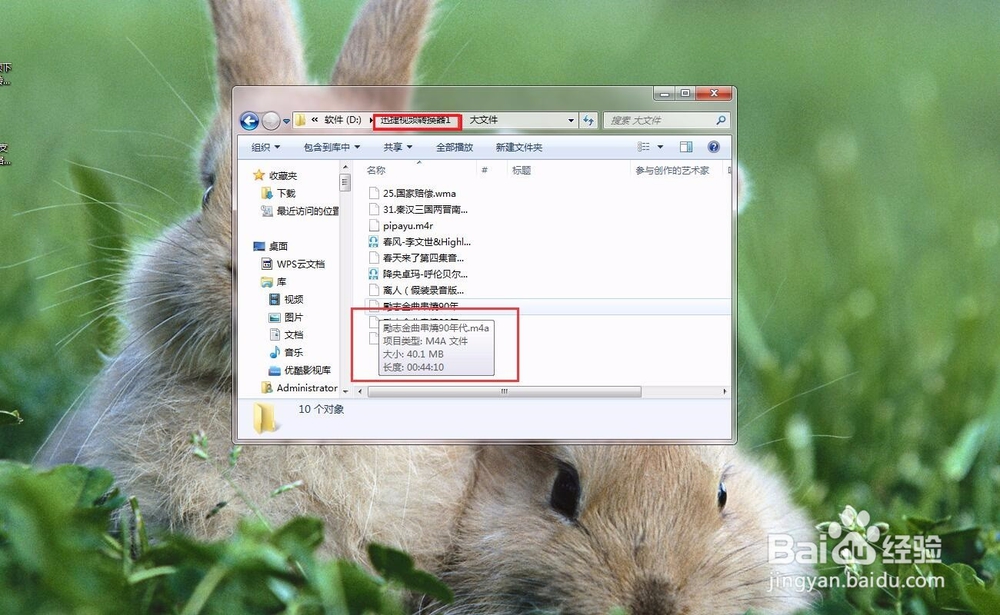Click 全部播放 to play all files
The height and width of the screenshot is (615, 1000).
(x=455, y=146)
